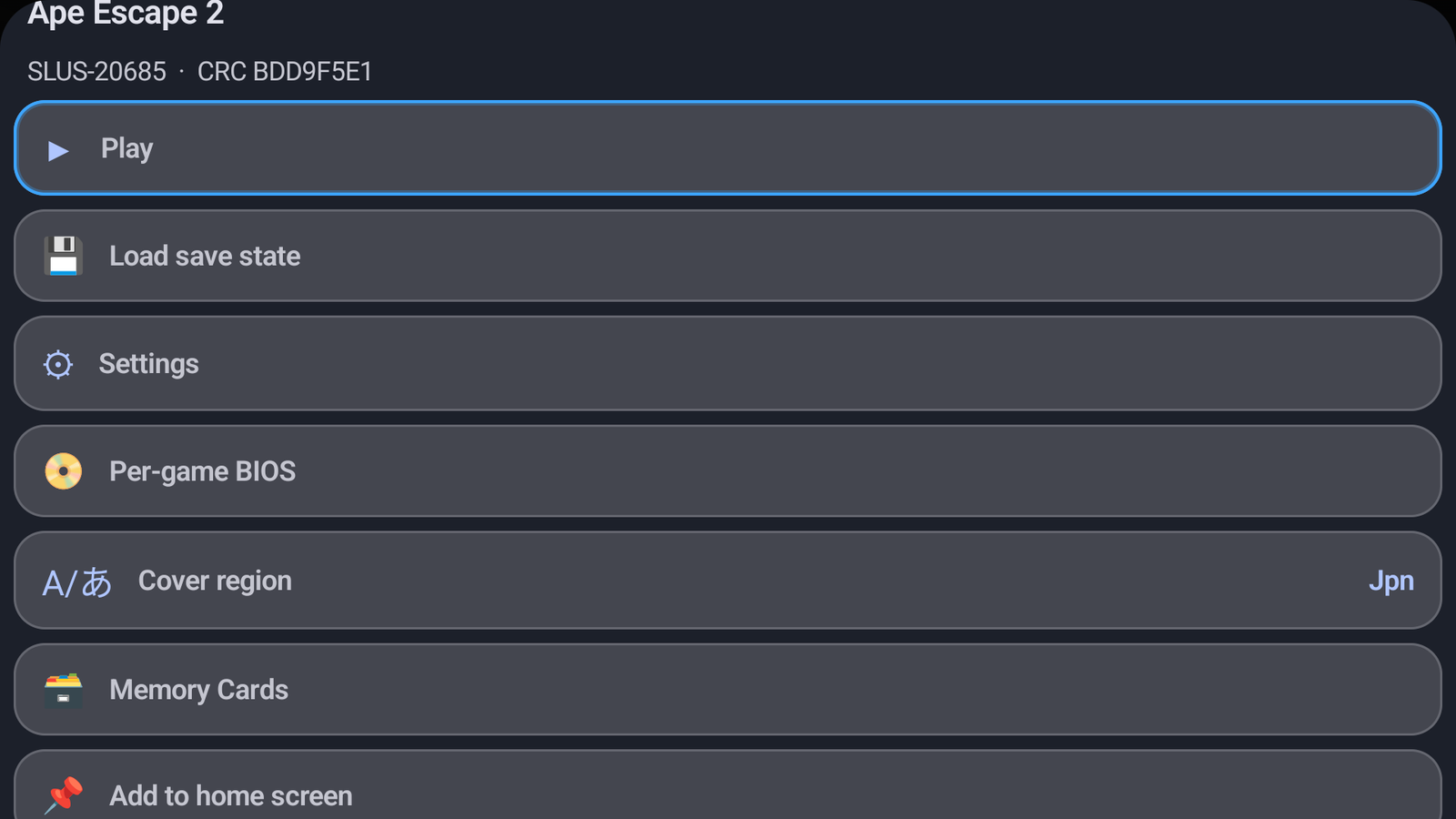1456x819 pixels.
Task: Open the Settings menu entry
Action: click(728, 363)
